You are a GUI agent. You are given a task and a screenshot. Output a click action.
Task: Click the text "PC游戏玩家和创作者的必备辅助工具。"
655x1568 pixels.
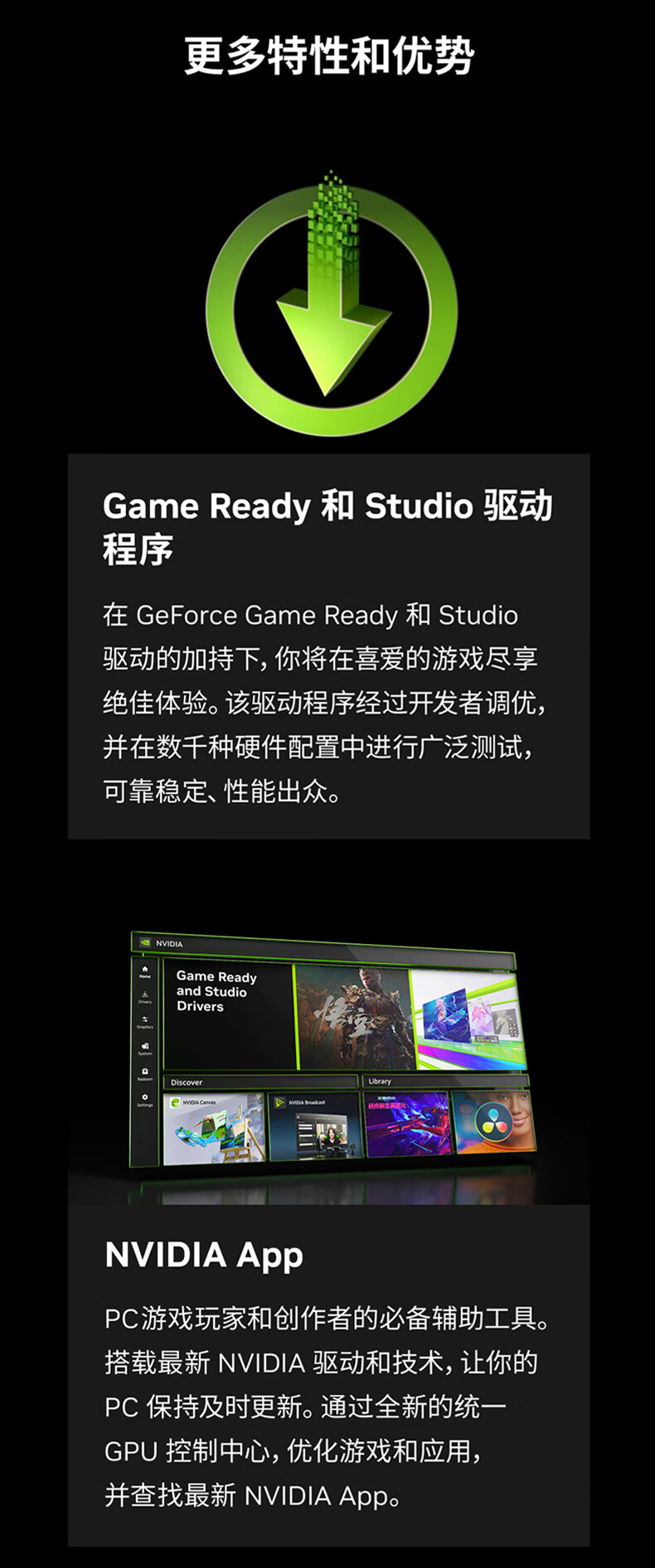327,1319
